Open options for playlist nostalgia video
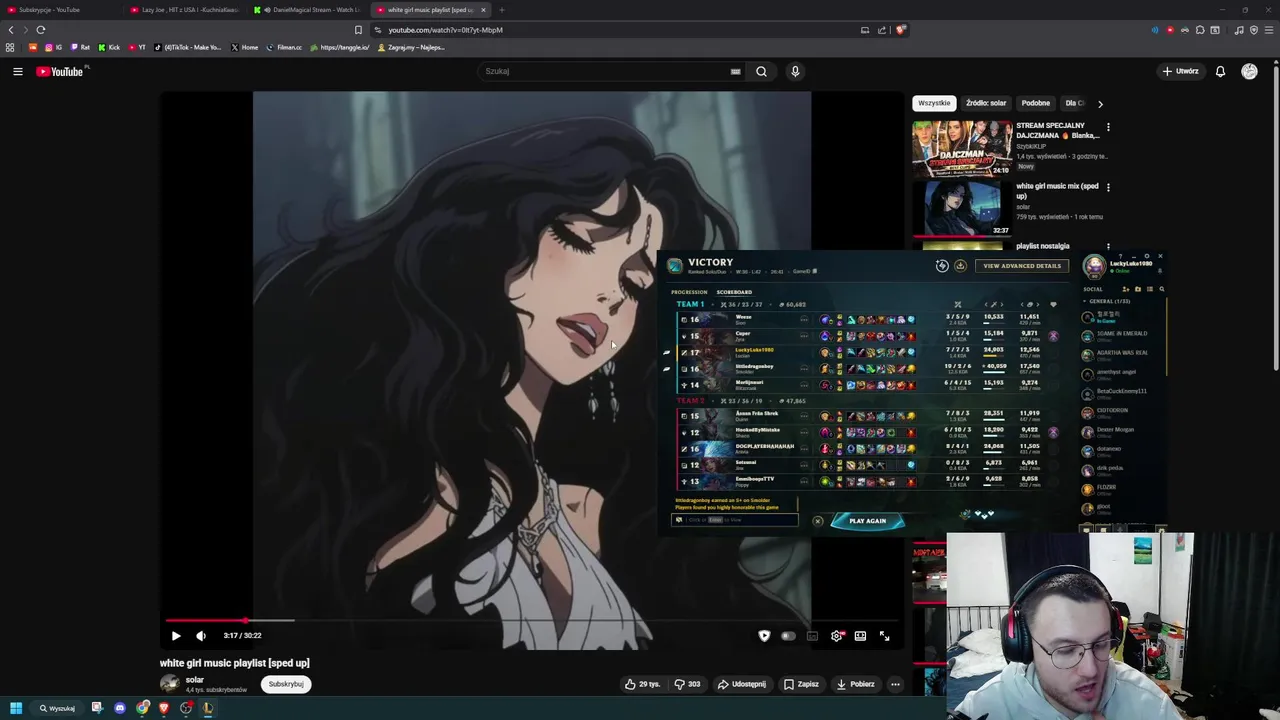Image resolution: width=1280 pixels, height=720 pixels. coord(1108,246)
